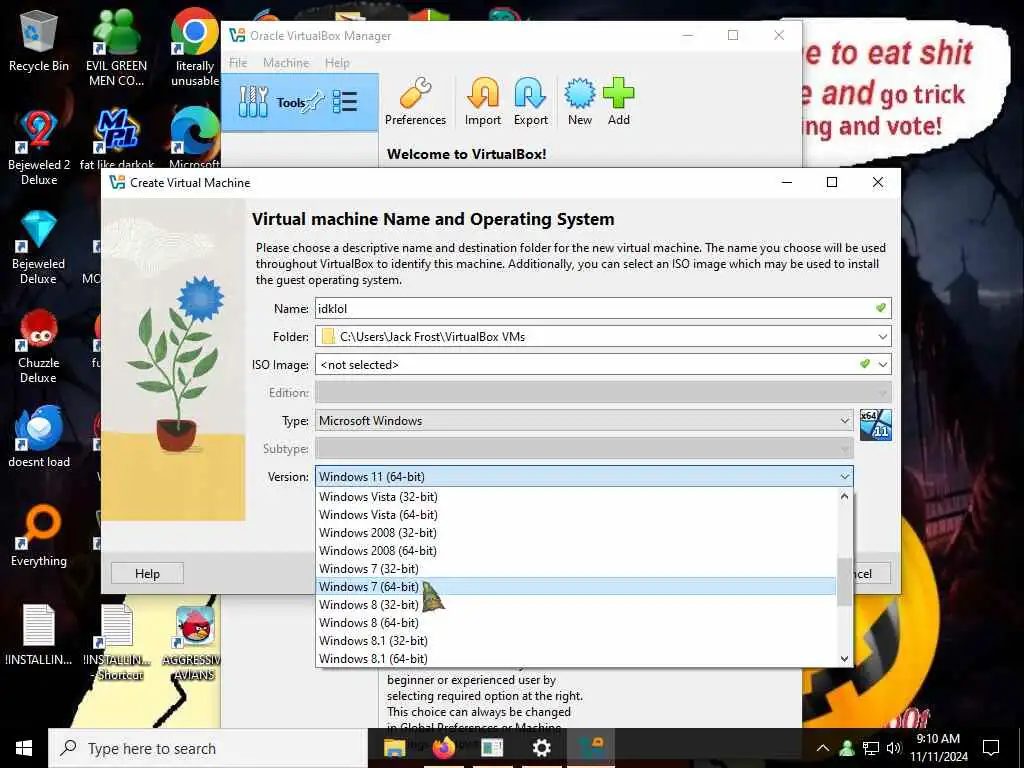Expand the Folder path dropdown
The image size is (1024, 768).
[882, 337]
